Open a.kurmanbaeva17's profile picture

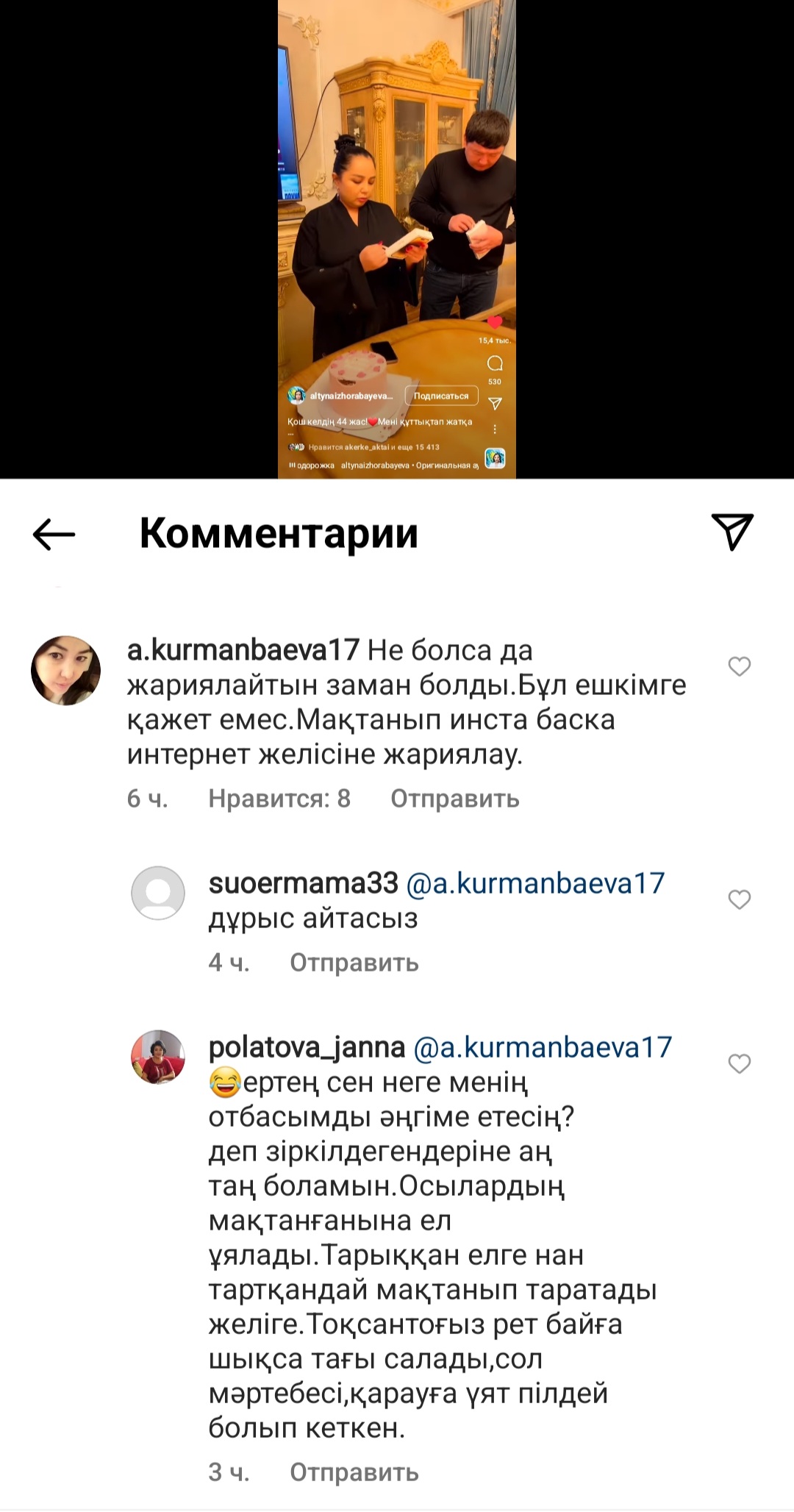pos(65,671)
